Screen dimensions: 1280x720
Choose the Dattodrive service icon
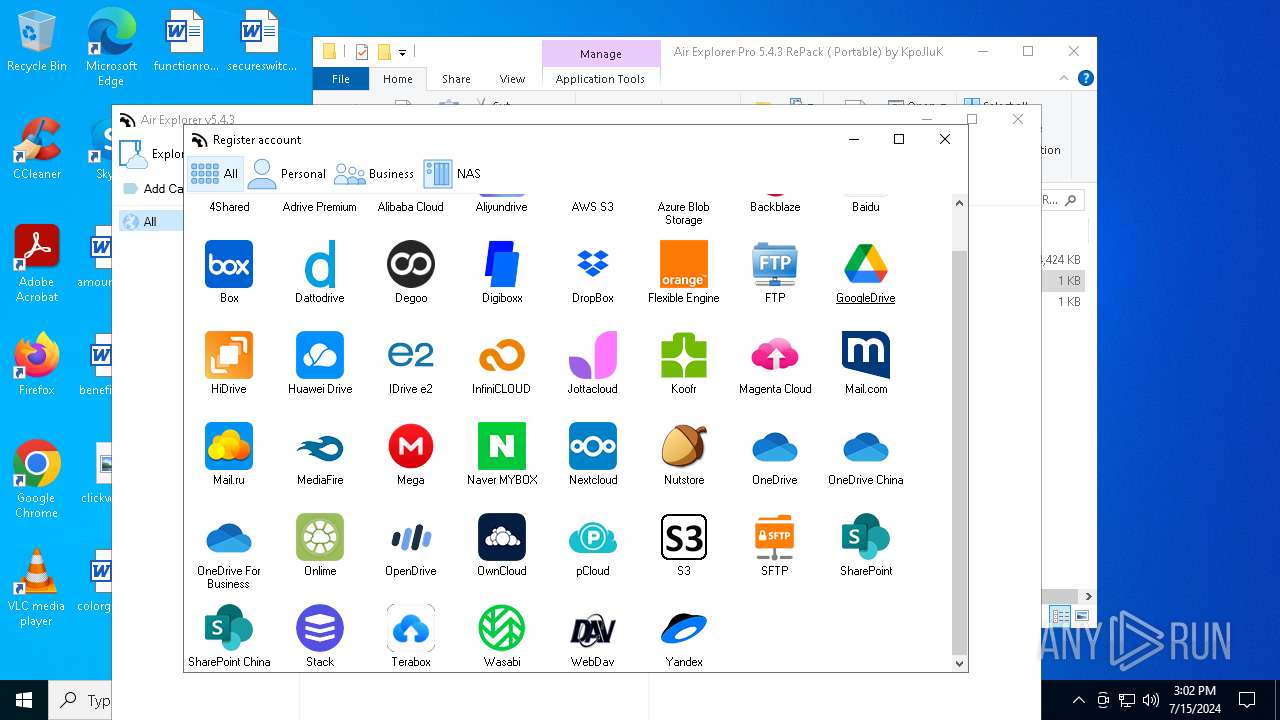[x=320, y=264]
